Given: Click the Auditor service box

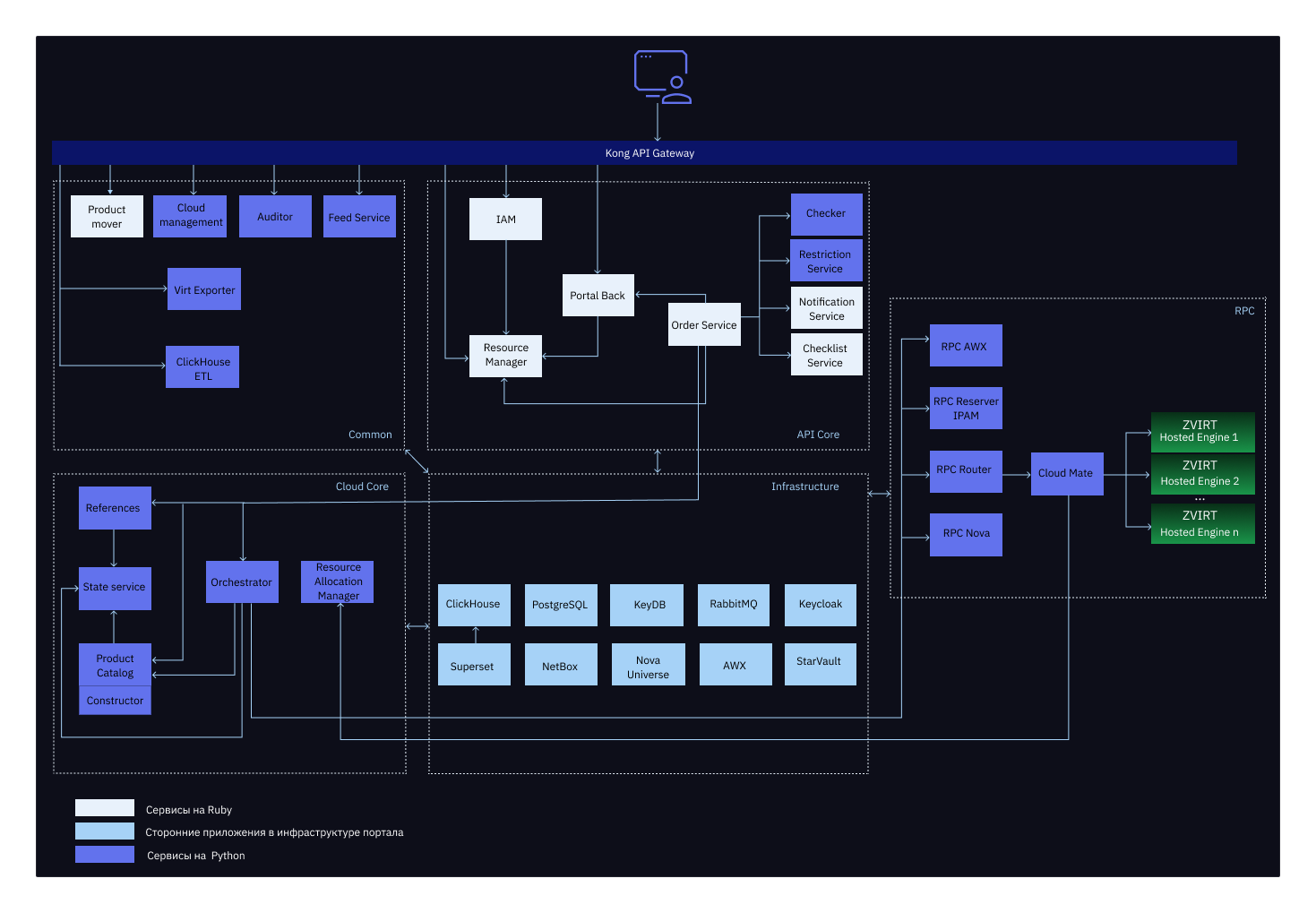Looking at the screenshot, I should [x=275, y=217].
